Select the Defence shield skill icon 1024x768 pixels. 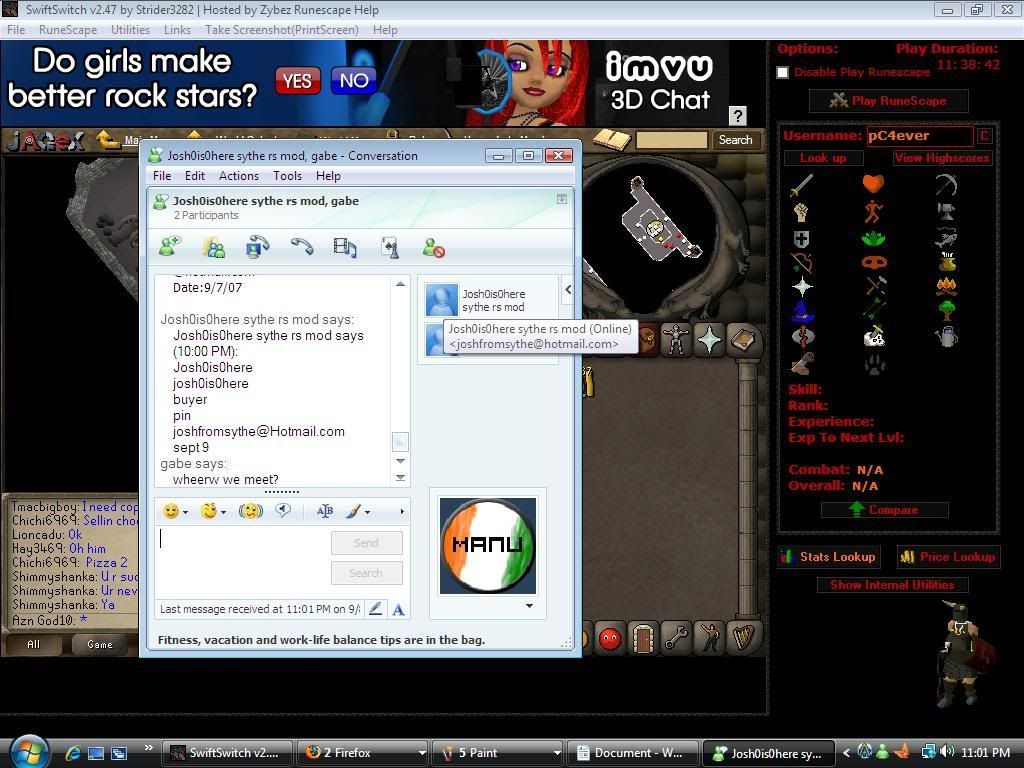coord(801,239)
